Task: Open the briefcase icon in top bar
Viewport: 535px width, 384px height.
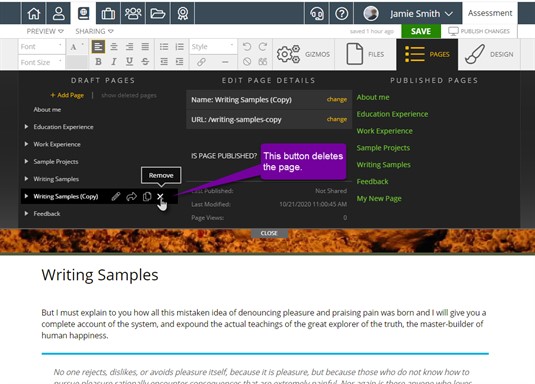Action: point(108,13)
